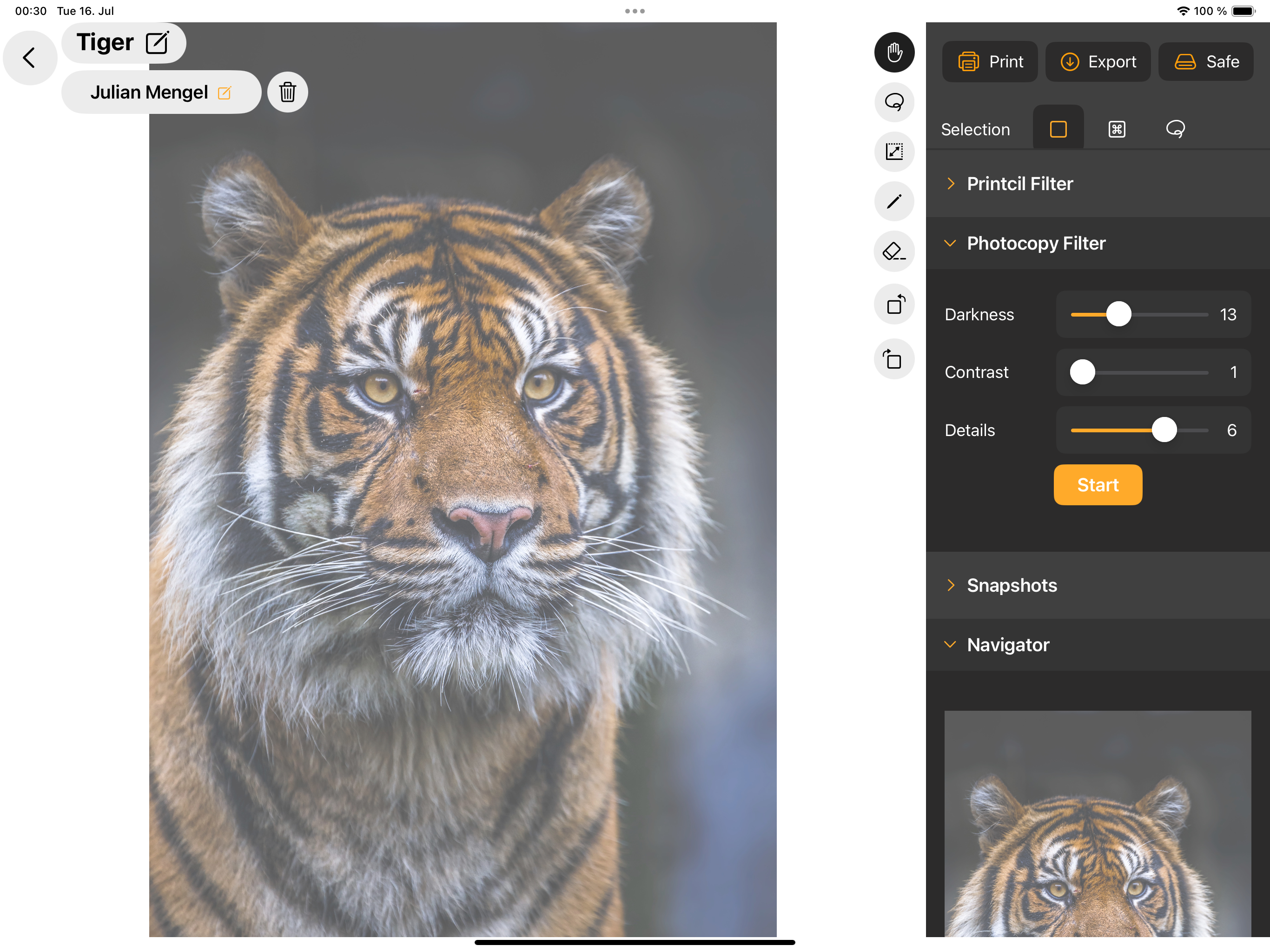This screenshot has height=952, width=1270.
Task: Click the battery indicator
Action: click(x=1244, y=11)
